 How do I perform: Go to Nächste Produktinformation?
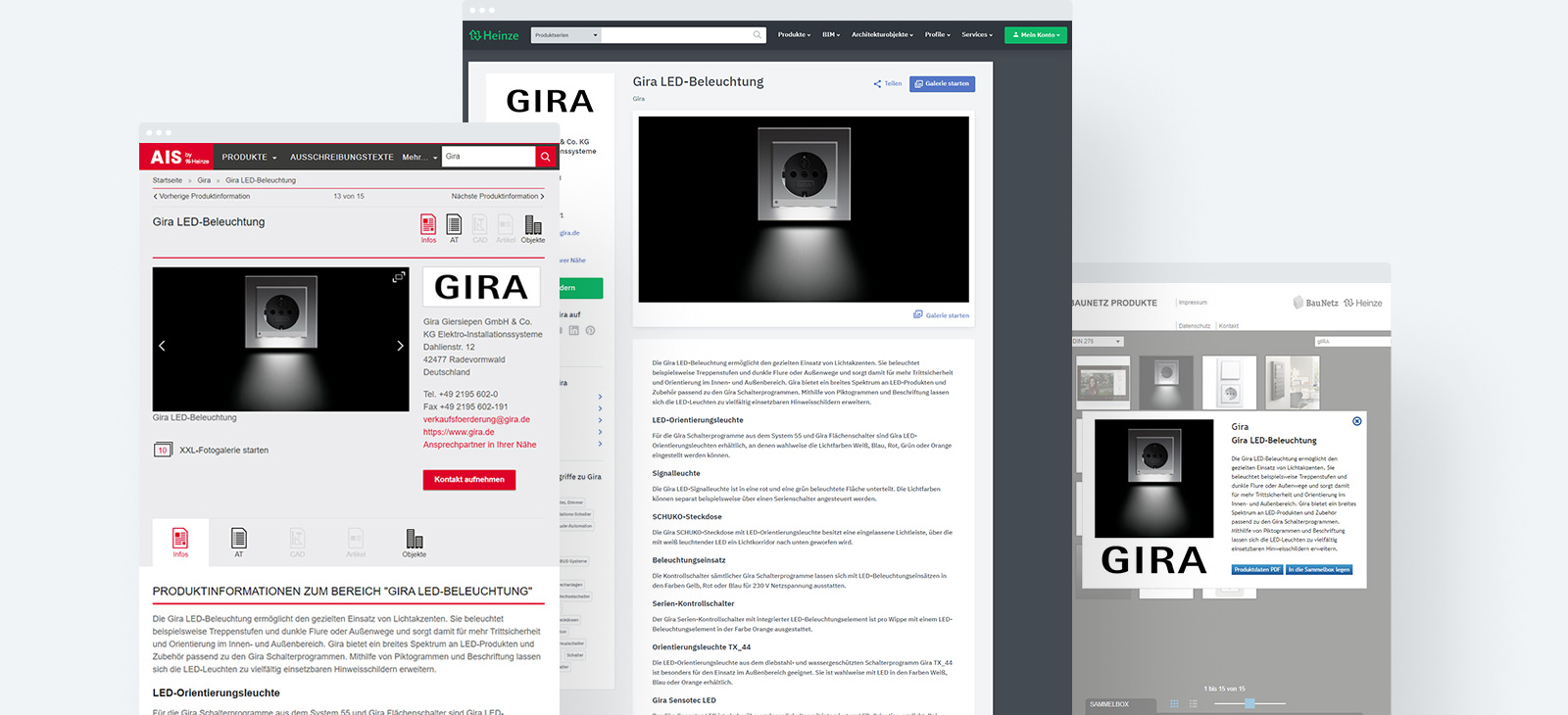click(498, 196)
